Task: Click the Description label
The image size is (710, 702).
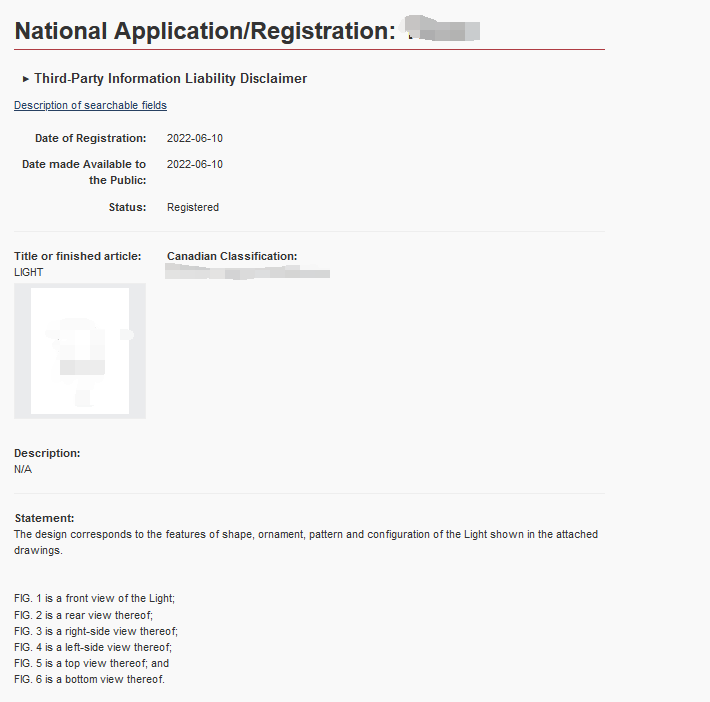Action: (47, 453)
